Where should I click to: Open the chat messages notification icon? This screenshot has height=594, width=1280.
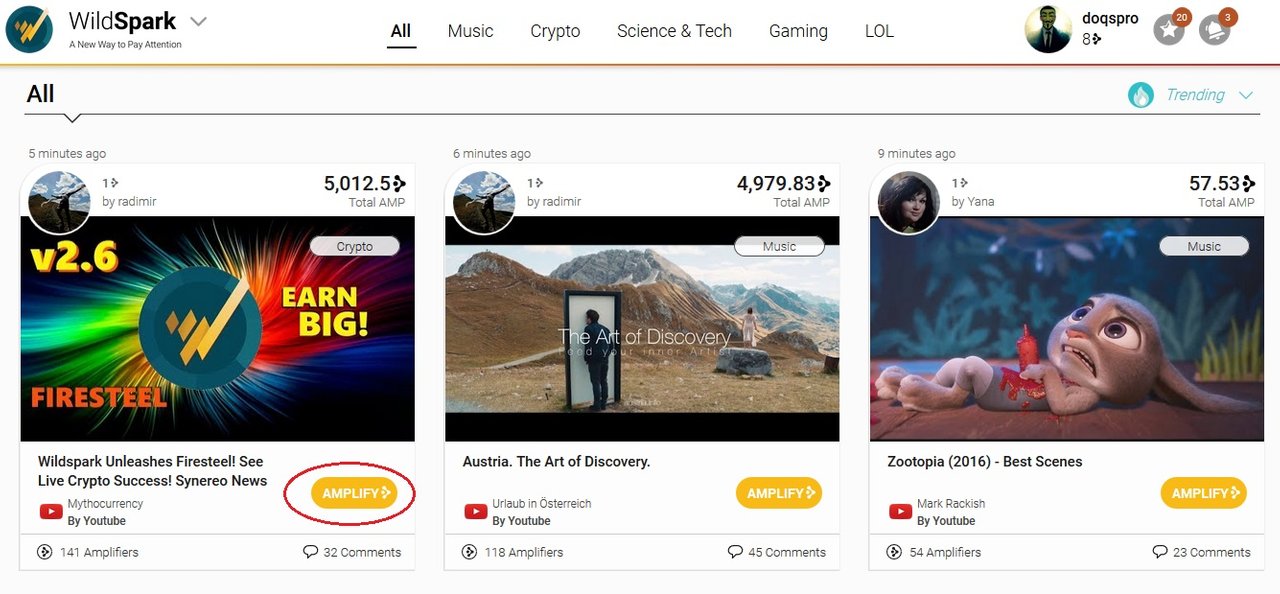point(1215,30)
